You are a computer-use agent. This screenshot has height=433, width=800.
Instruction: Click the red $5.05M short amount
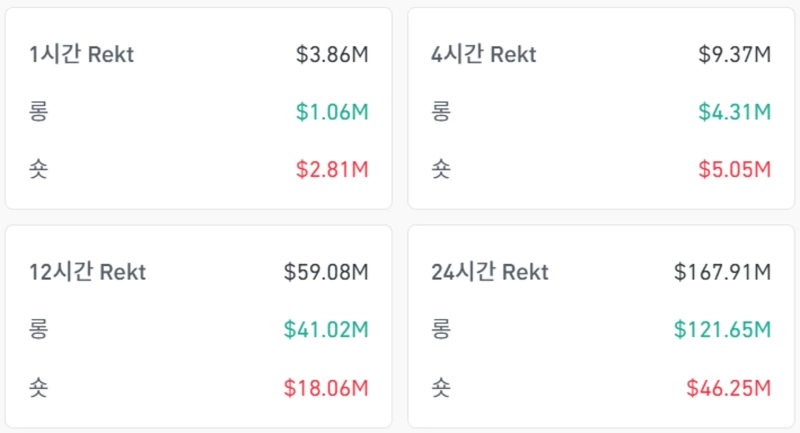click(734, 169)
